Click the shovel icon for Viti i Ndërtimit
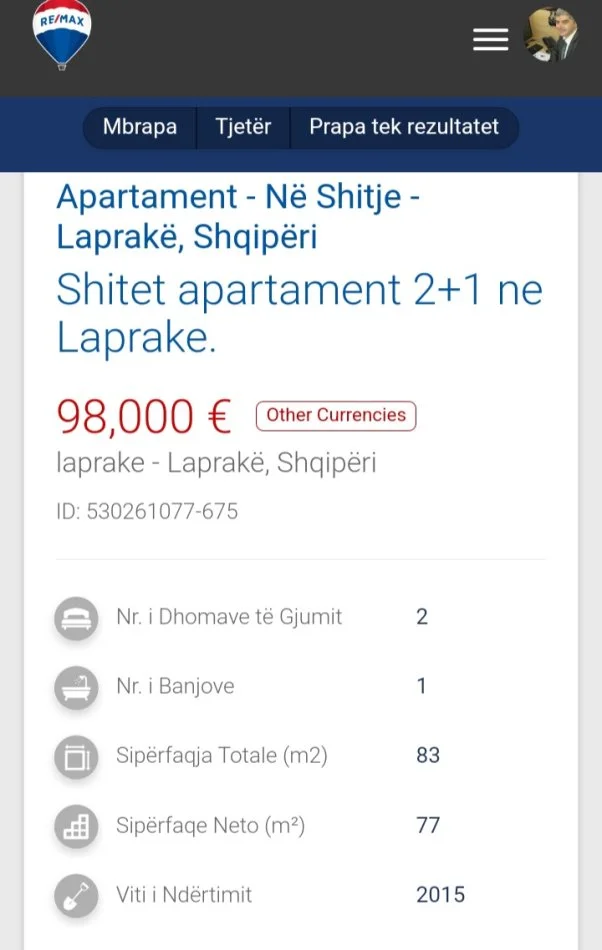The height and width of the screenshot is (950, 602). click(76, 895)
